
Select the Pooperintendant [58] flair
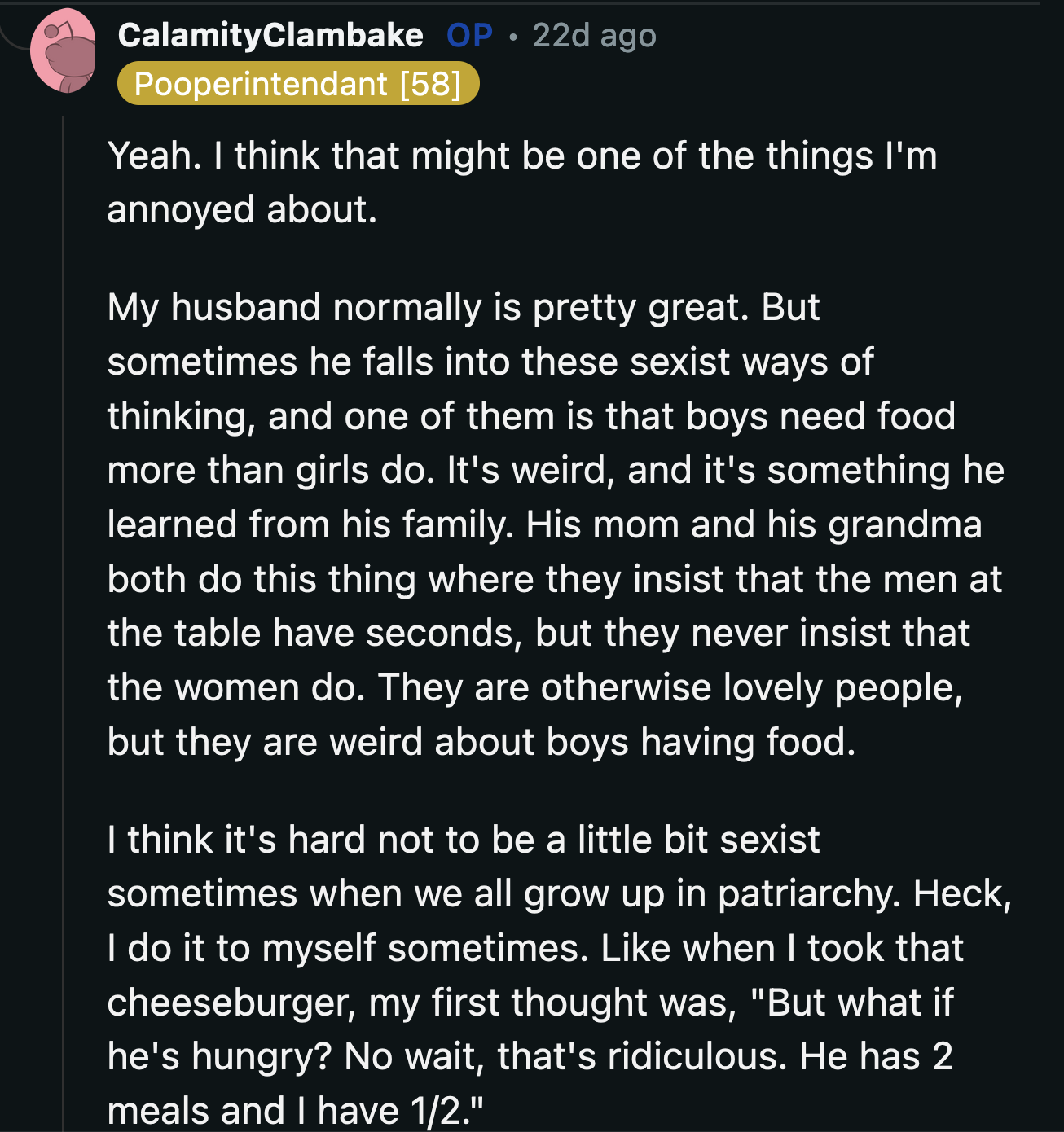pos(298,84)
